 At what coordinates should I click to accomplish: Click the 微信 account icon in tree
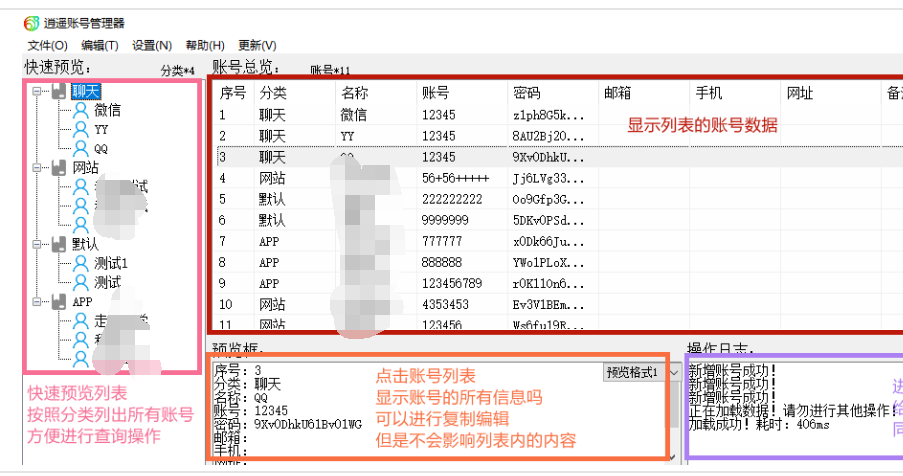pos(80,111)
